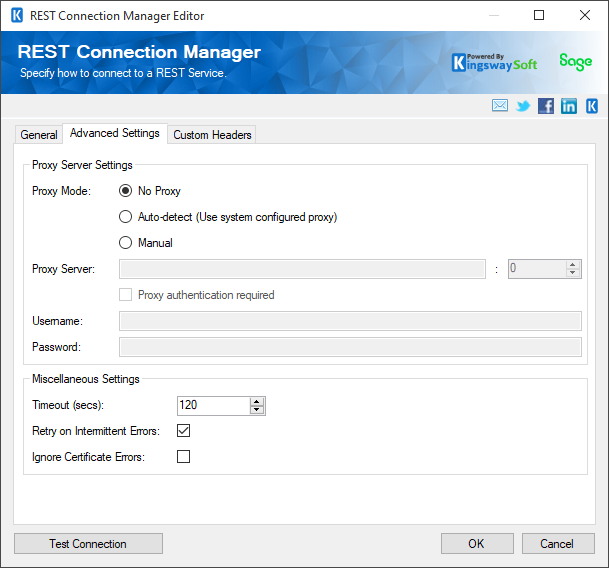Increase the Timeout value with up arrow
Viewport: 609px width, 568px height.
[257, 402]
